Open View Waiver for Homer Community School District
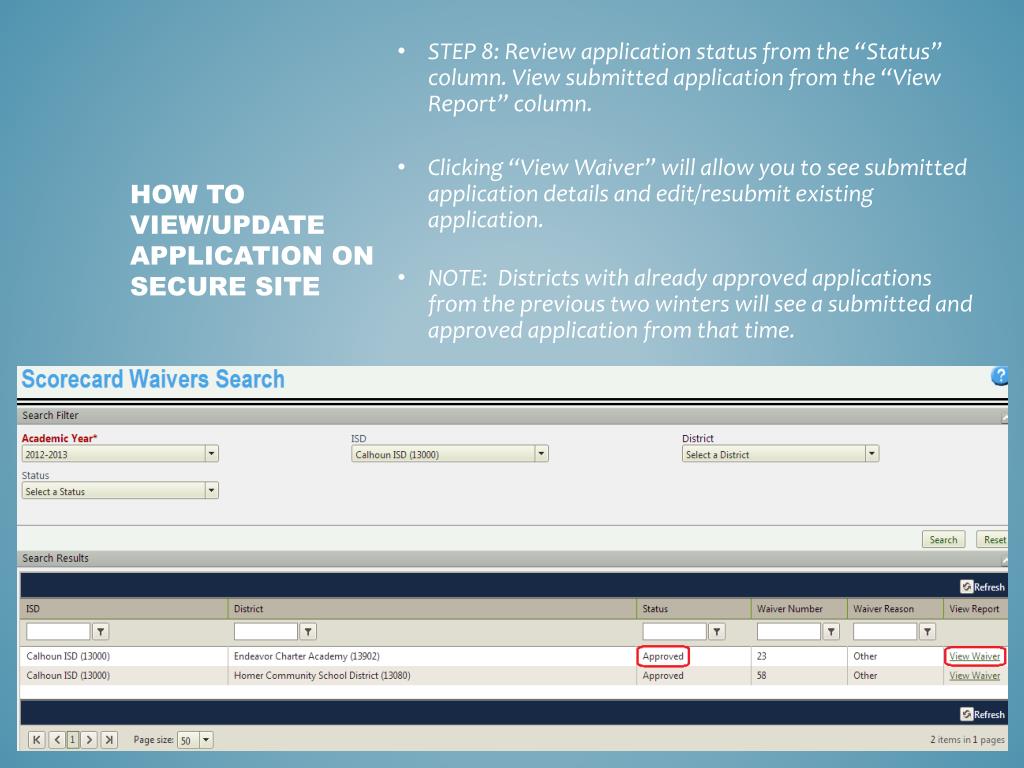The height and width of the screenshot is (768, 1024). 974,676
